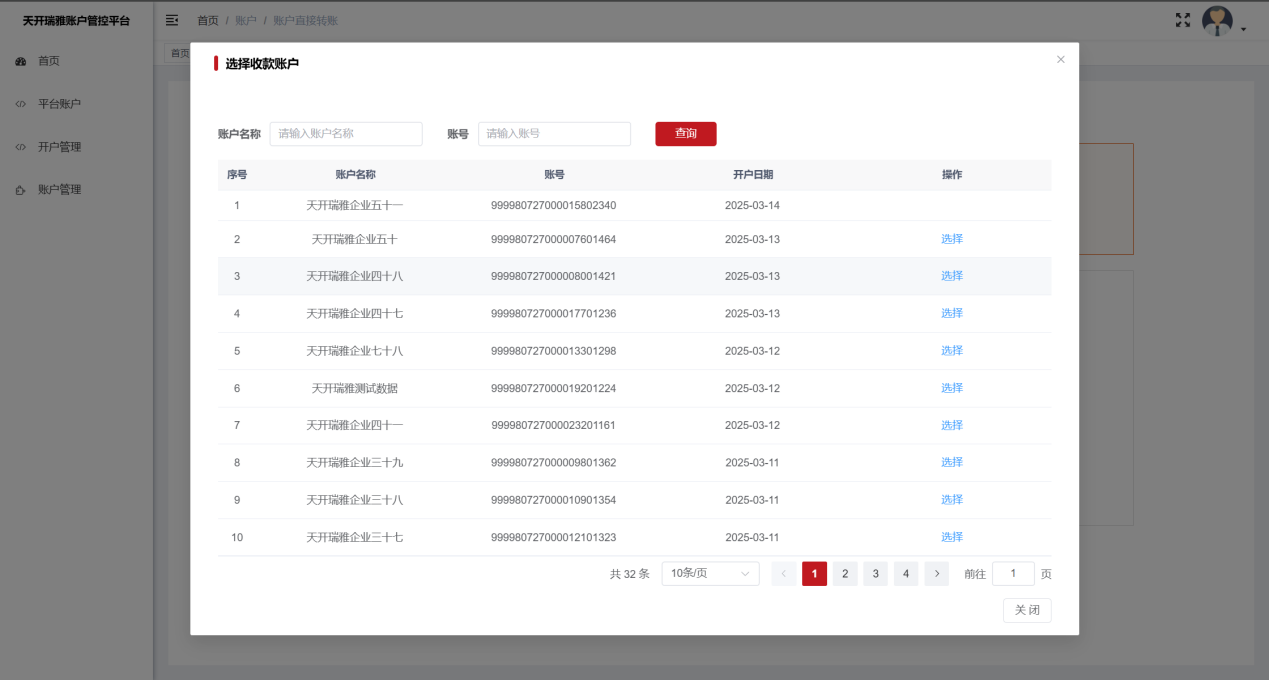Click the 前往 page number input box
The width and height of the screenshot is (1269, 680).
tap(1013, 574)
